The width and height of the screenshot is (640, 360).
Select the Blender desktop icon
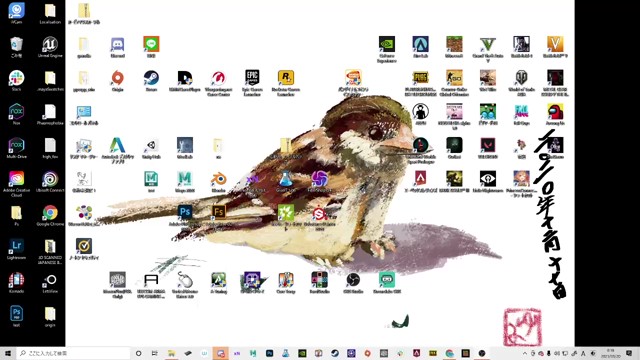coord(218,182)
